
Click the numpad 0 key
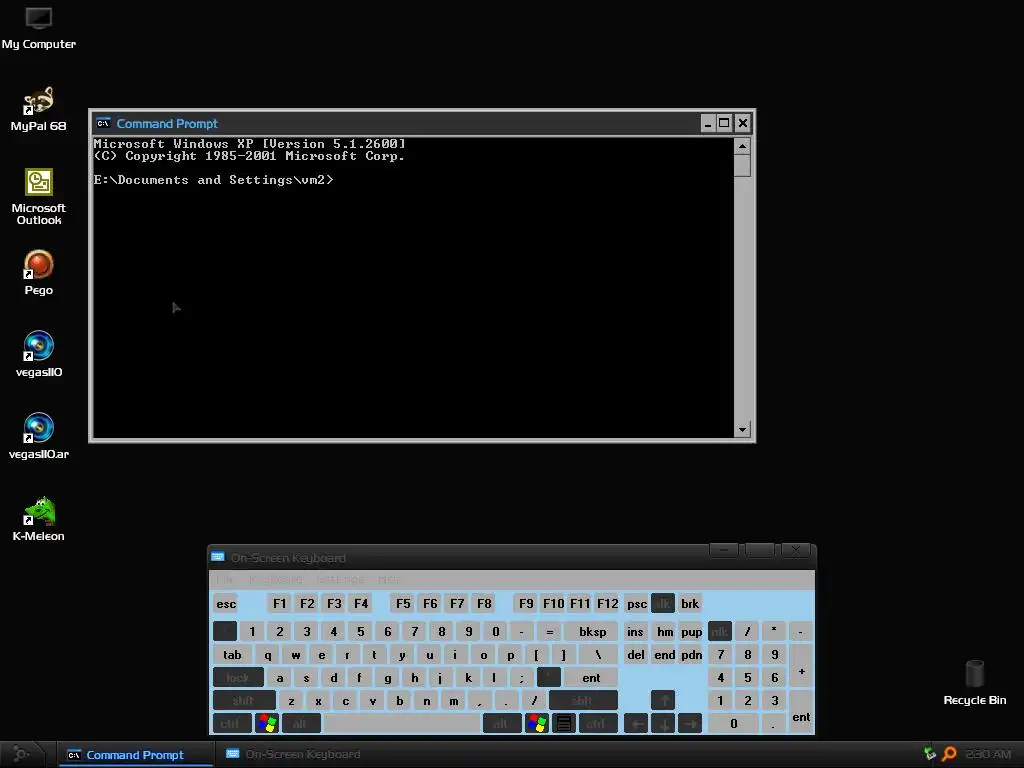click(733, 724)
